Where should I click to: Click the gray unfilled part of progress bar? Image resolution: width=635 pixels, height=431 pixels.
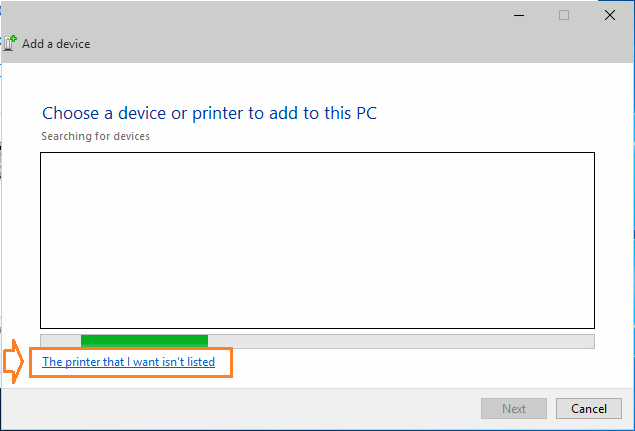(x=401, y=341)
